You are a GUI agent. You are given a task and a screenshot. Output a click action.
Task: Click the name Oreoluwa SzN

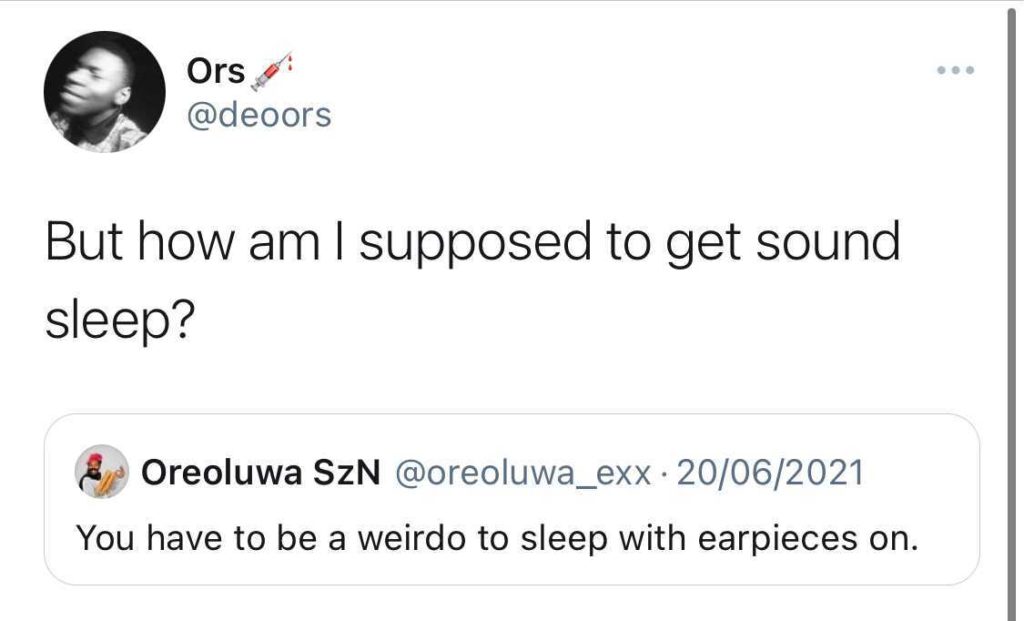(262, 473)
